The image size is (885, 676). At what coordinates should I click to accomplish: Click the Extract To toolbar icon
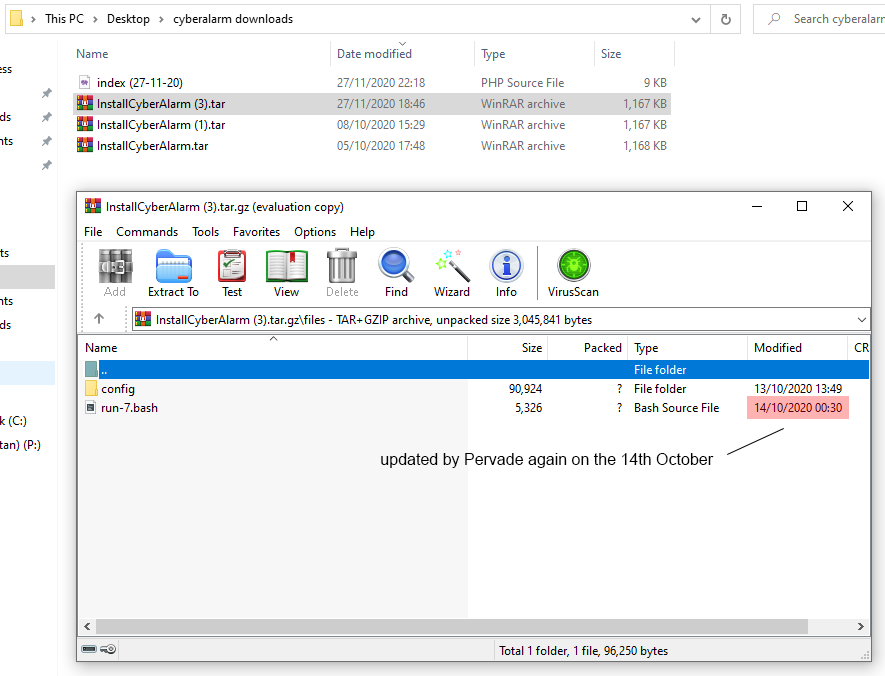[173, 273]
